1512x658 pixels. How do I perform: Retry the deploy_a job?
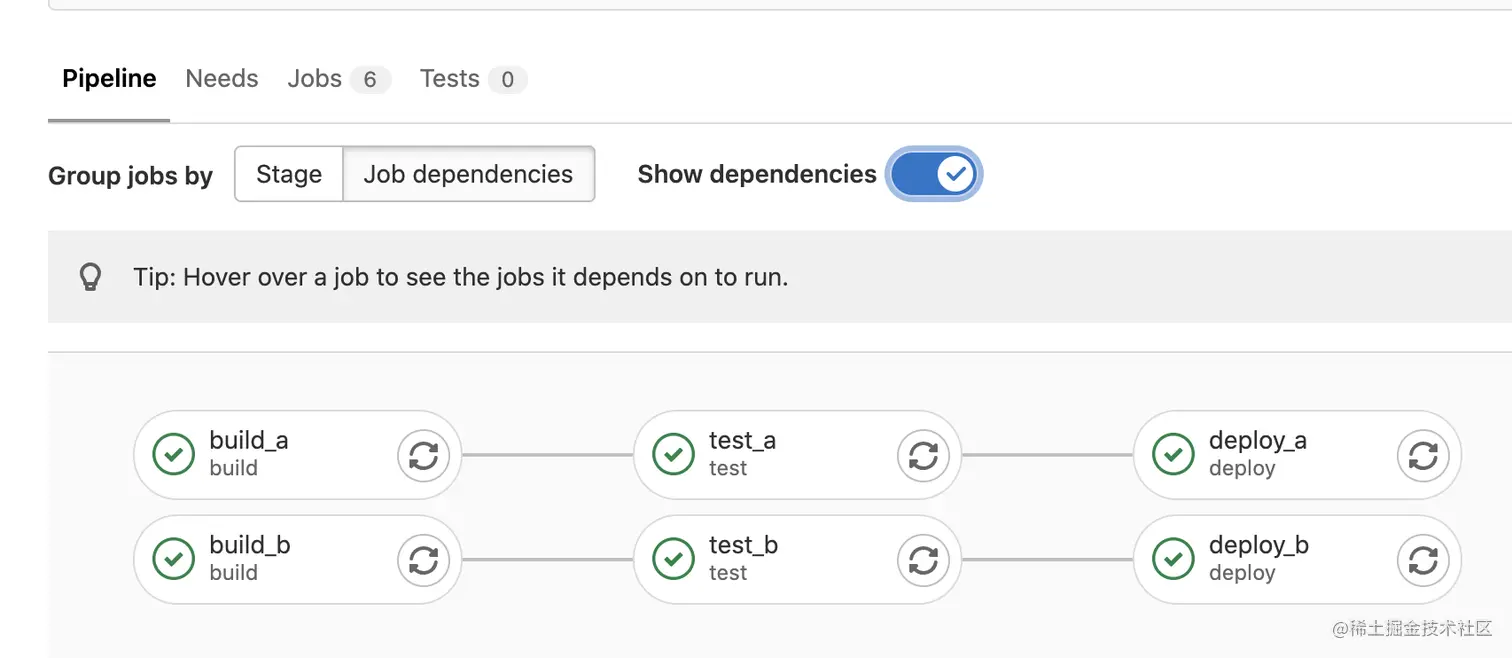(x=1423, y=456)
